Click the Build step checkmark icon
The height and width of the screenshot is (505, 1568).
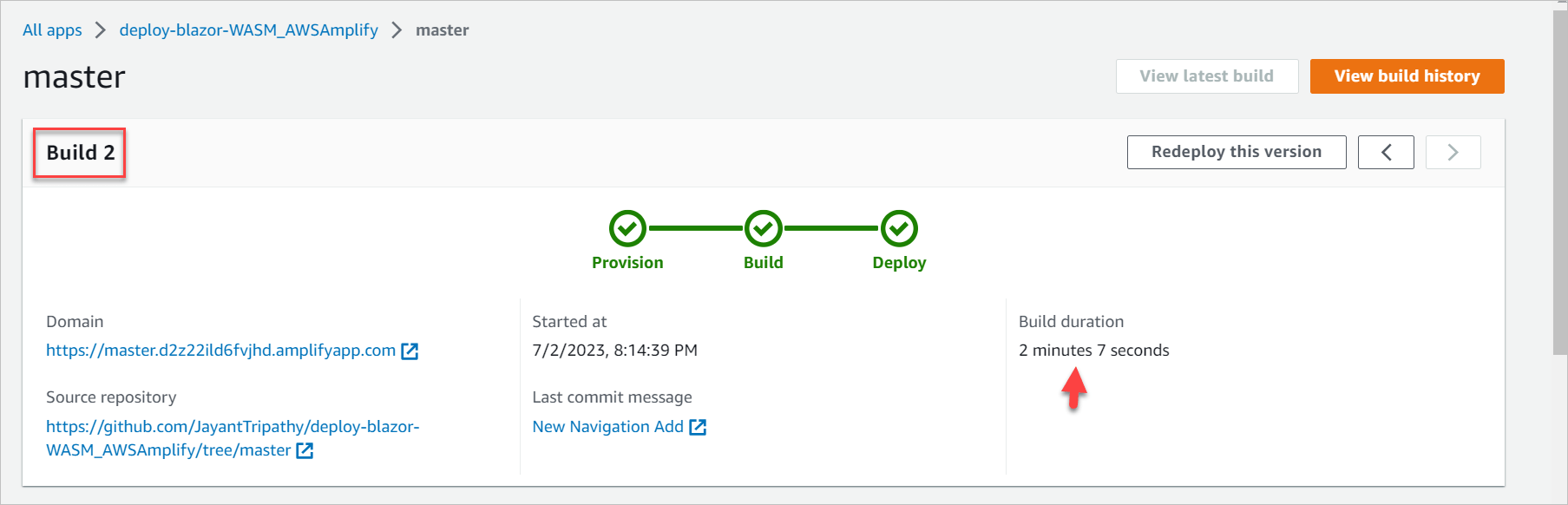(764, 229)
